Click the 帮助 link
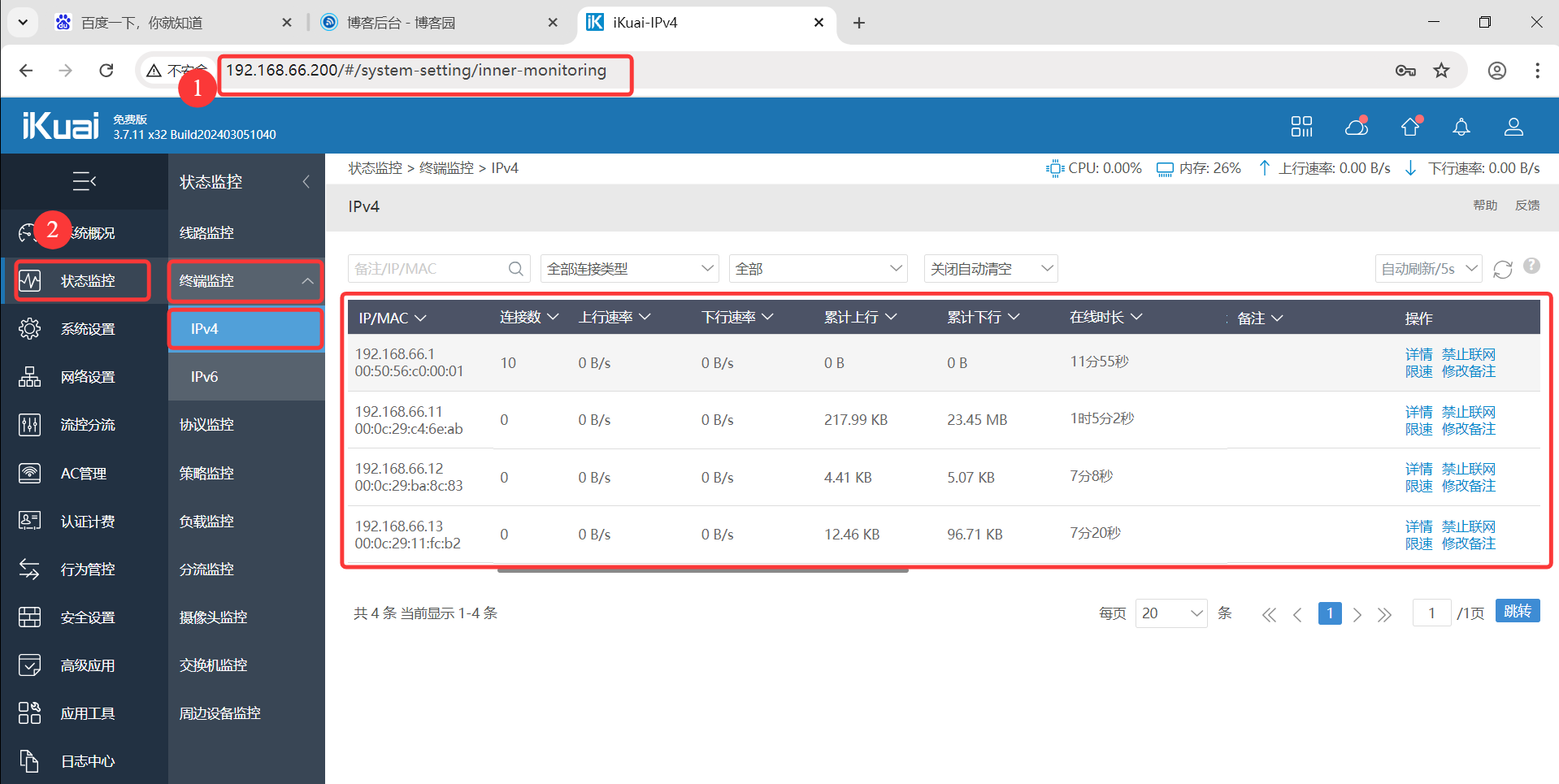The height and width of the screenshot is (784, 1559). click(1485, 206)
